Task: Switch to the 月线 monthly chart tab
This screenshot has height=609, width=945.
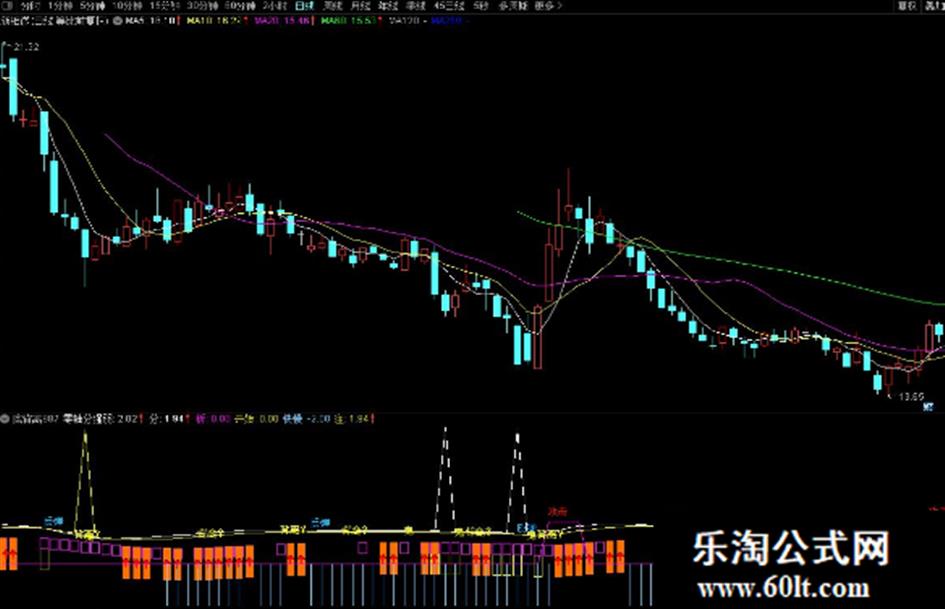Action: (x=360, y=6)
